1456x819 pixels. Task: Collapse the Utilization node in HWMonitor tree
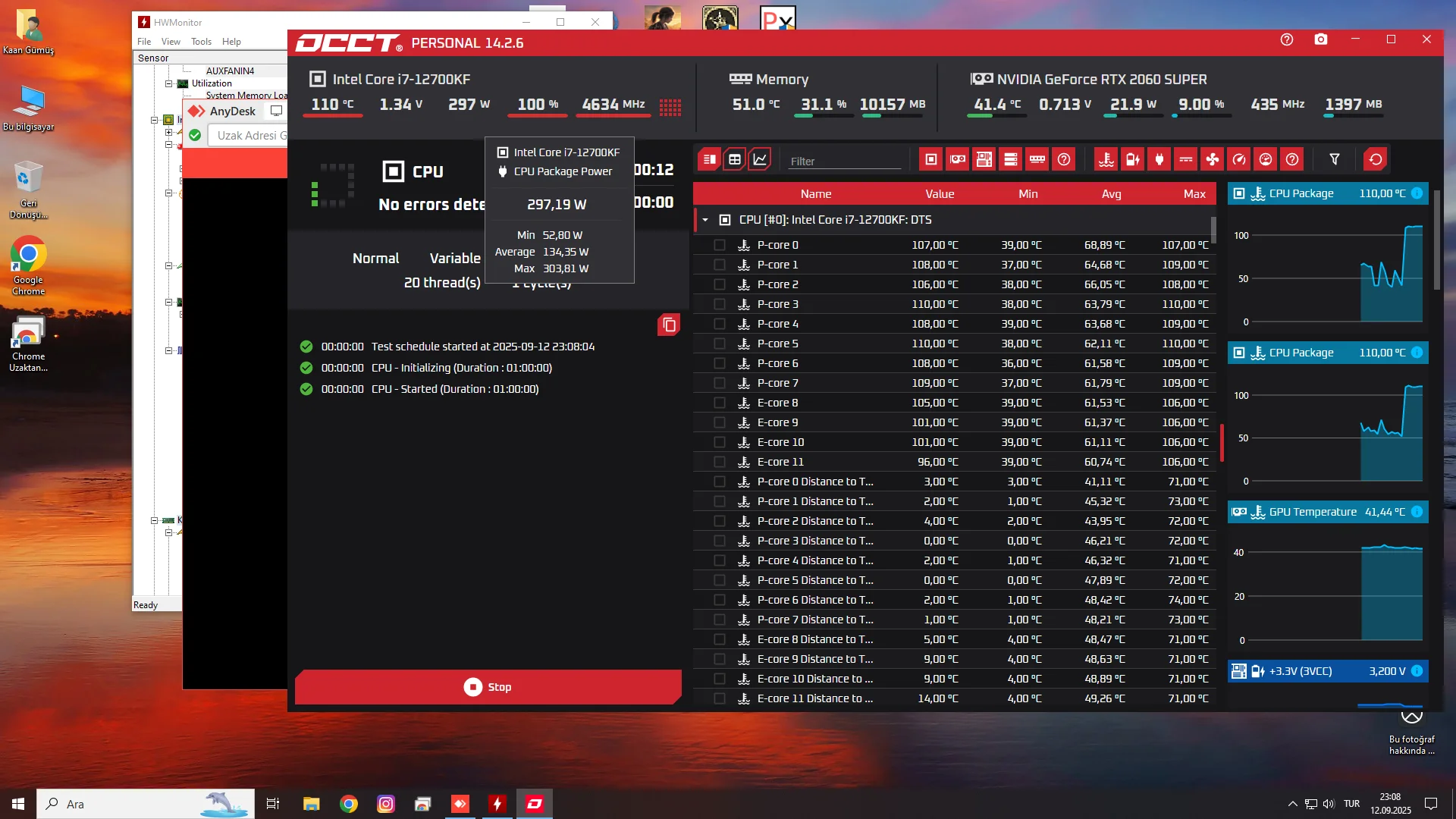pos(169,83)
